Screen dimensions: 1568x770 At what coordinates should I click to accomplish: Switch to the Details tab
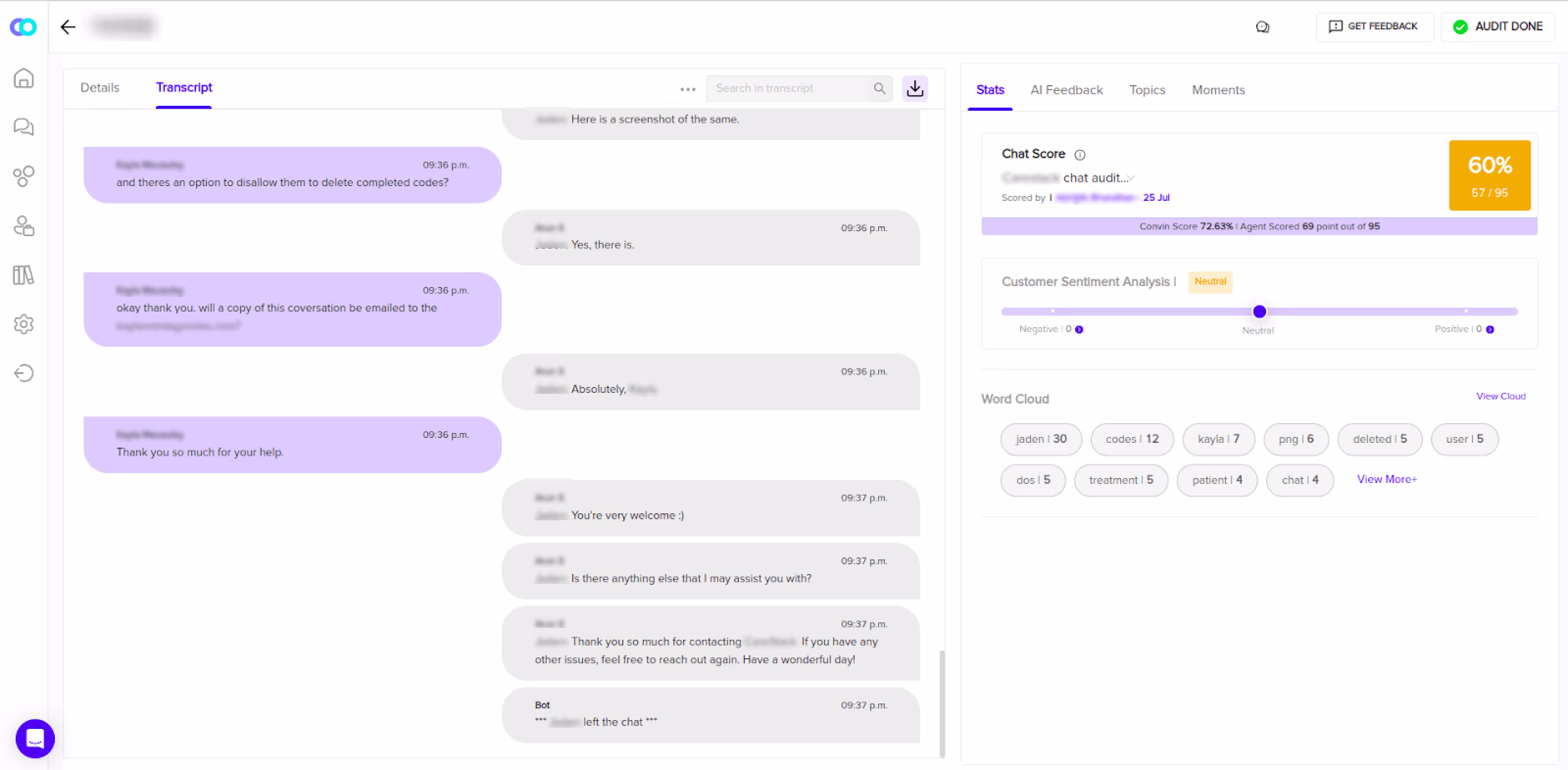[x=100, y=88]
